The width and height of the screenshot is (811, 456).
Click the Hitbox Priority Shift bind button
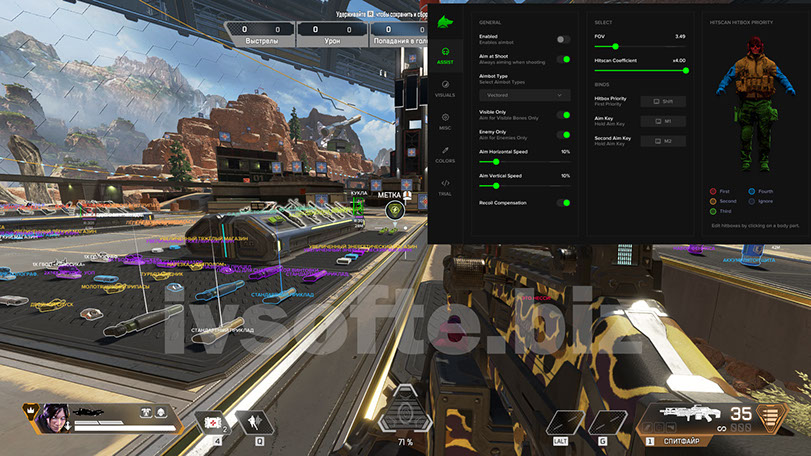[663, 101]
